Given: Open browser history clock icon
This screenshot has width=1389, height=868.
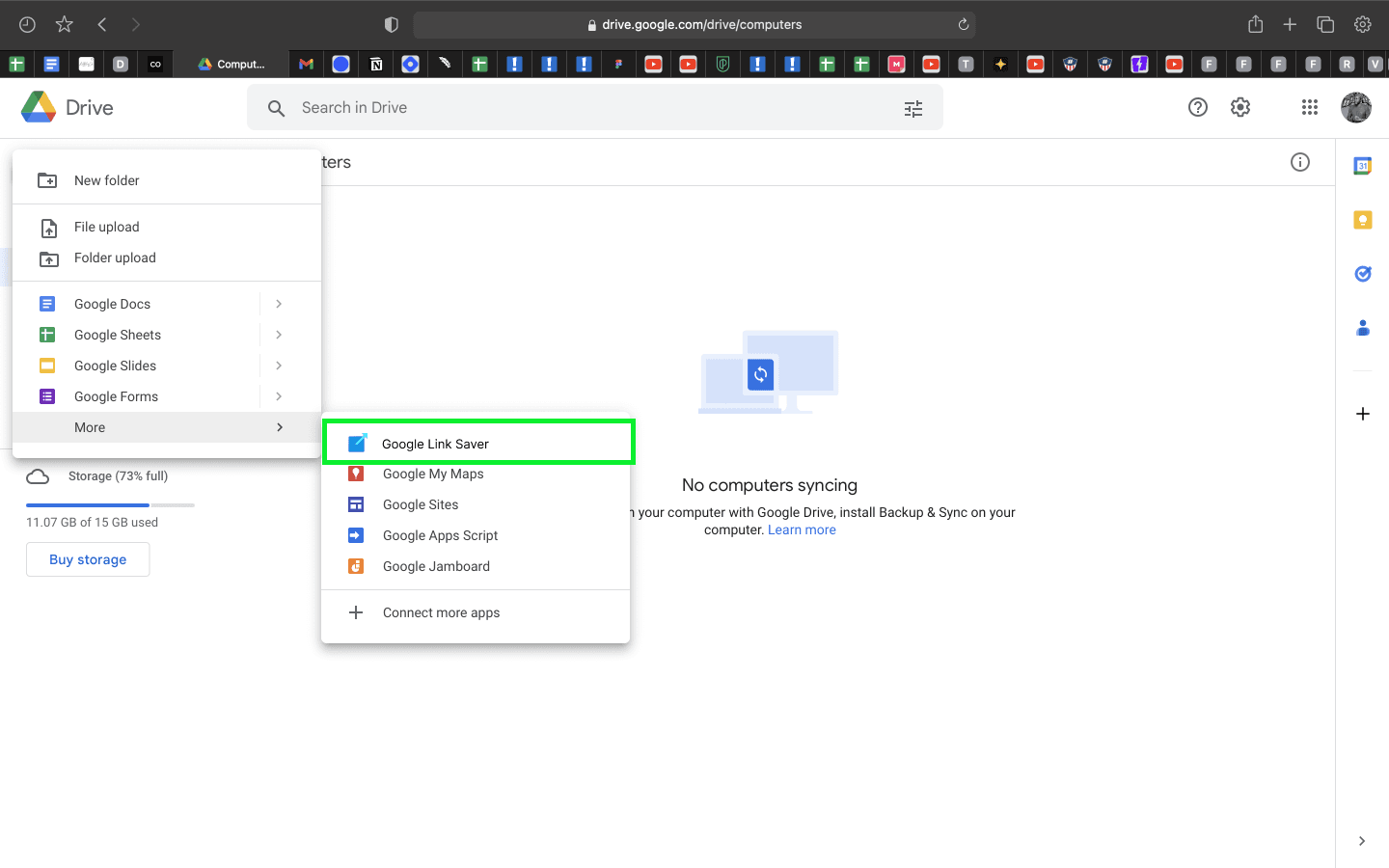Looking at the screenshot, I should [27, 25].
